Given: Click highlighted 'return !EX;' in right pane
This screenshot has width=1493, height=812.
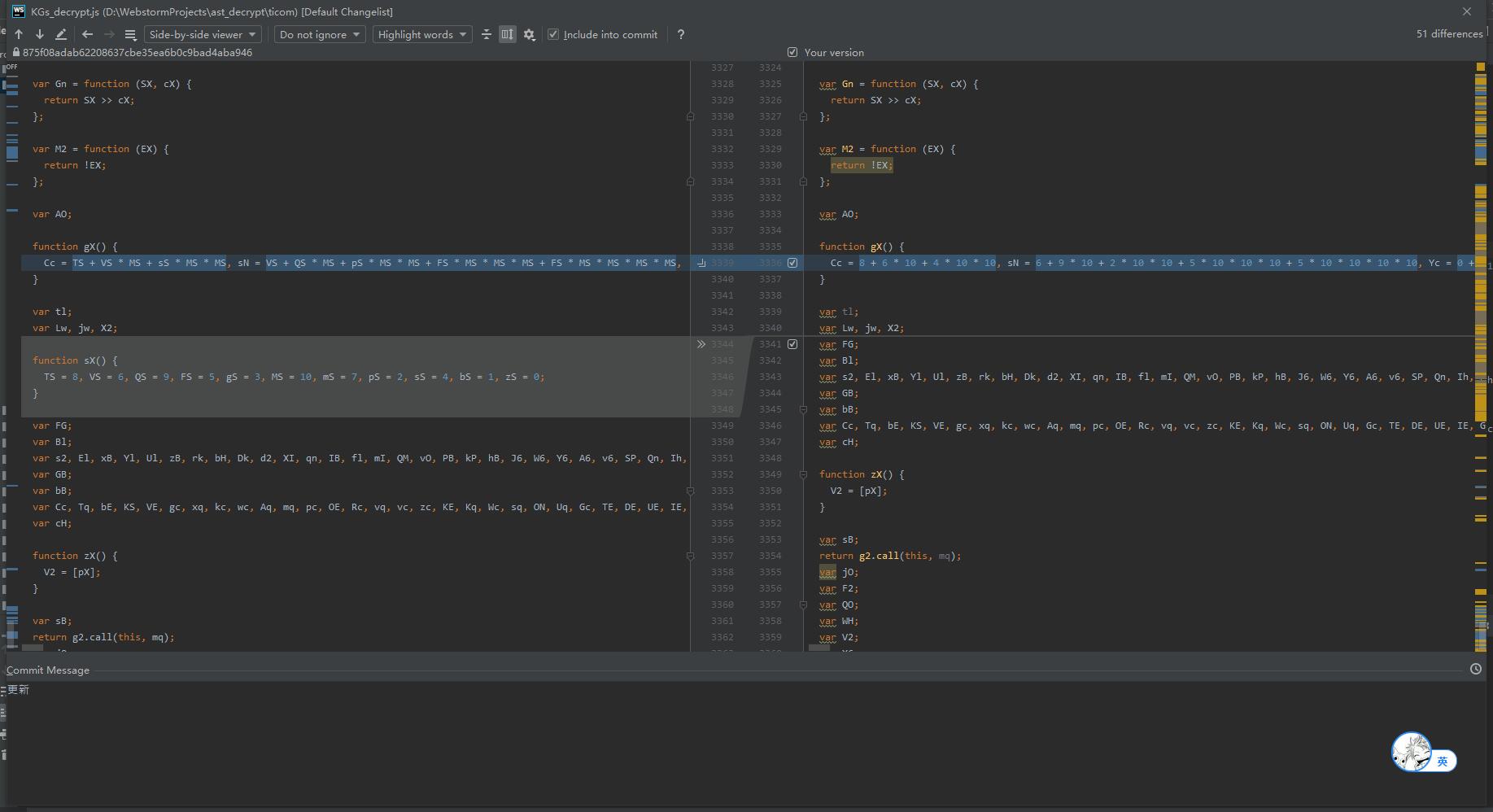Looking at the screenshot, I should pos(862,165).
